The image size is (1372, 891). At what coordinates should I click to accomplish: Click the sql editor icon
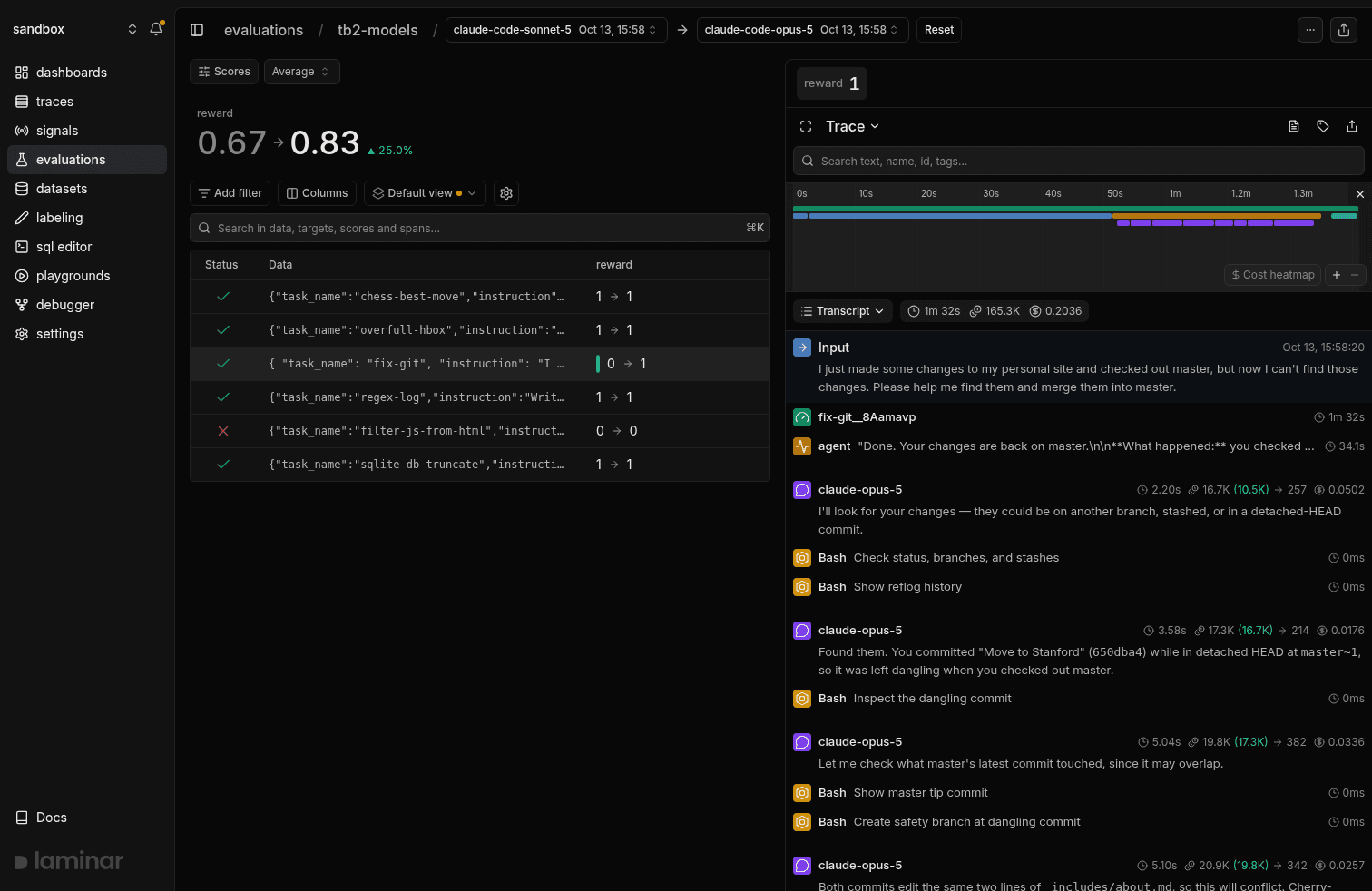(x=22, y=247)
